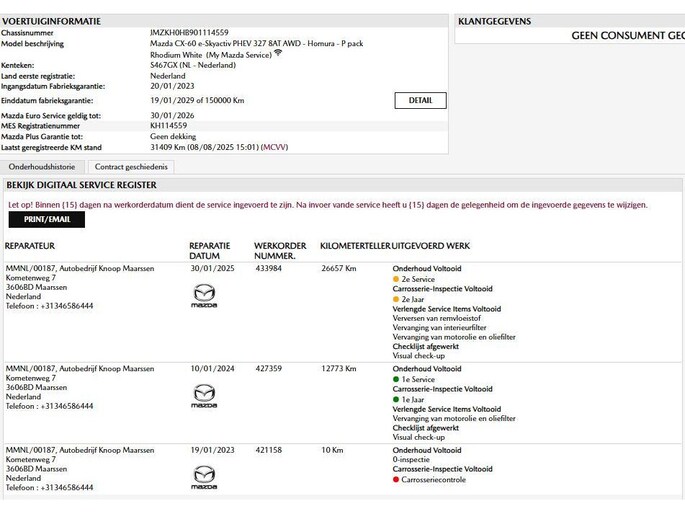This screenshot has width=685, height=514.
Task: Click the yellow dot beside 2e Service
Action: (x=396, y=279)
